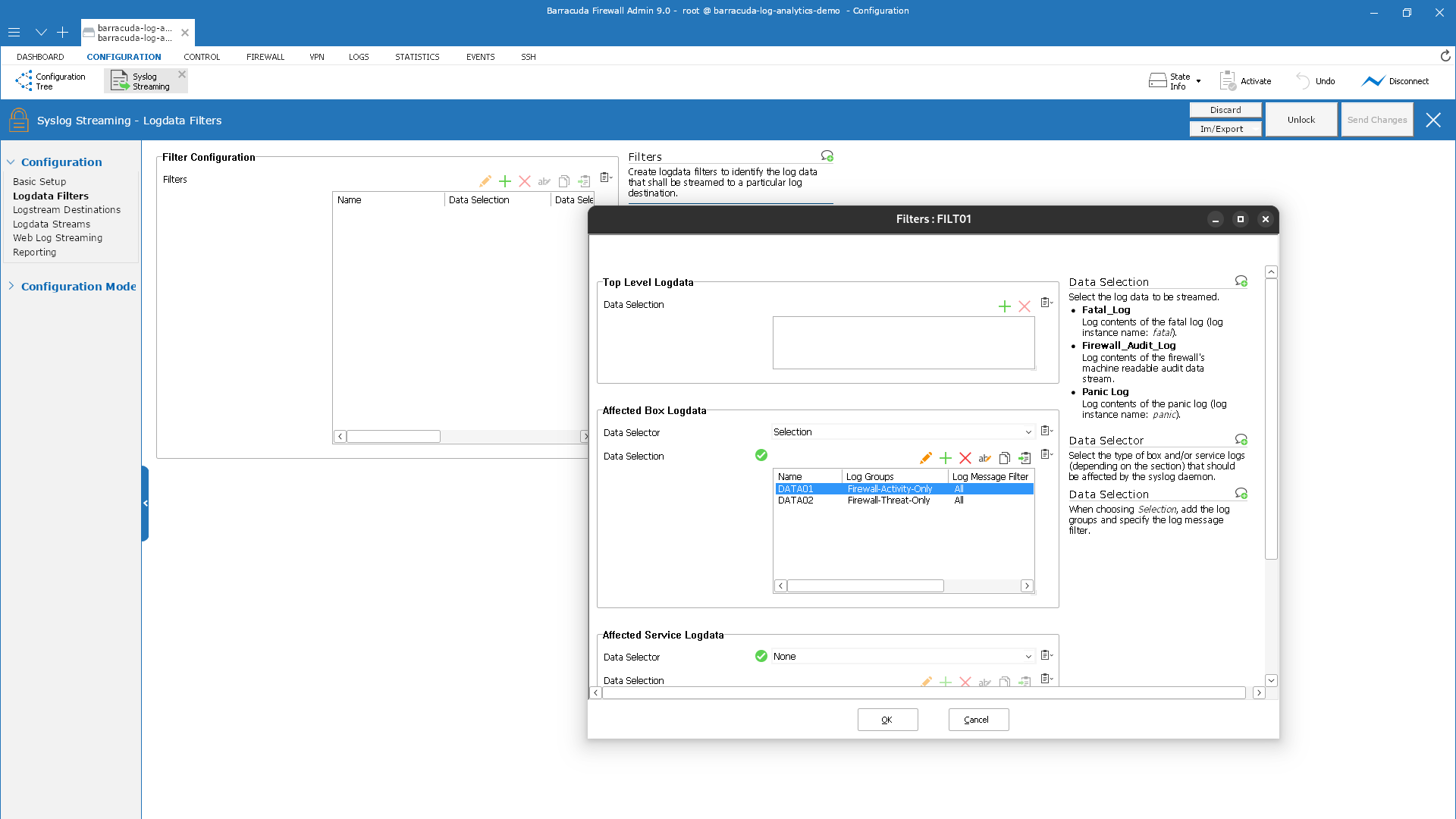Open the VPN tab
The width and height of the screenshot is (1456, 819).
[x=317, y=57]
